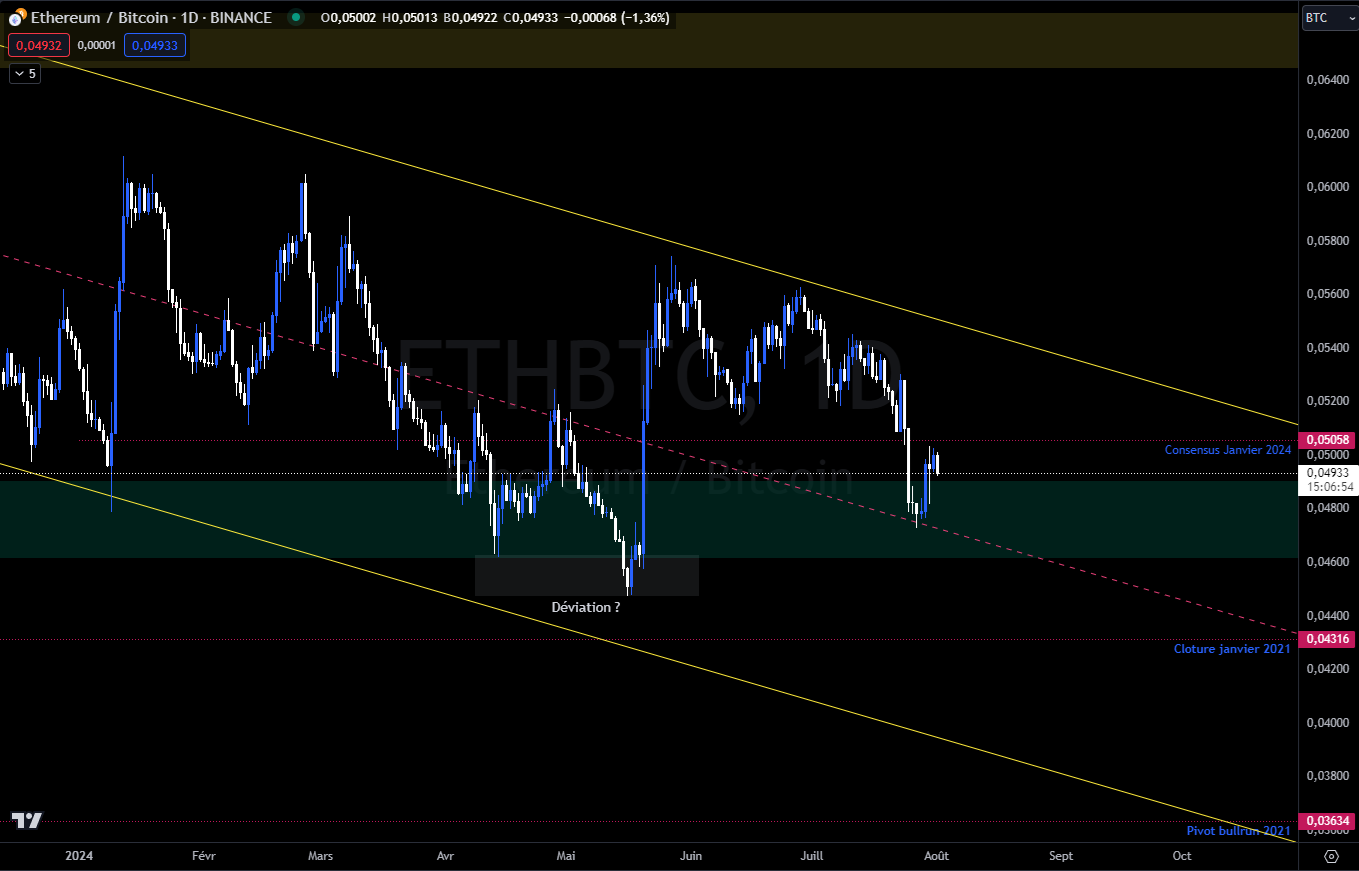Select the "Consensus Janvier 2024" line label
Viewport: 1359px width, 871px height.
pyautogui.click(x=1228, y=449)
